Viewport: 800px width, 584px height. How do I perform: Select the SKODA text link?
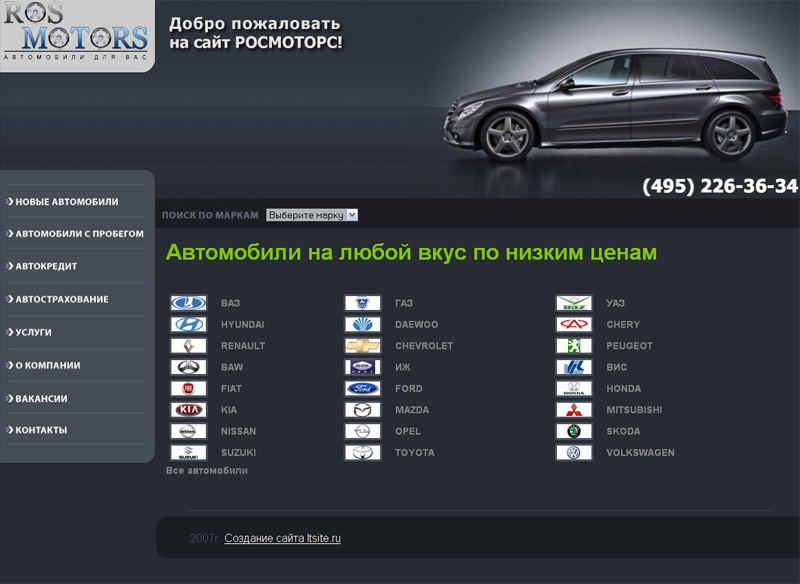pos(623,431)
